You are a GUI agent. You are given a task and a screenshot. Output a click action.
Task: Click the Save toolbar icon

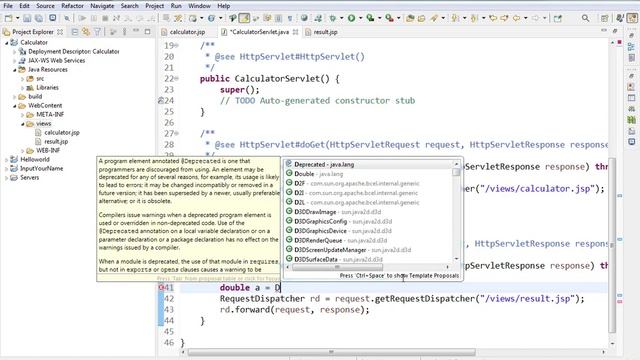click(27, 18)
